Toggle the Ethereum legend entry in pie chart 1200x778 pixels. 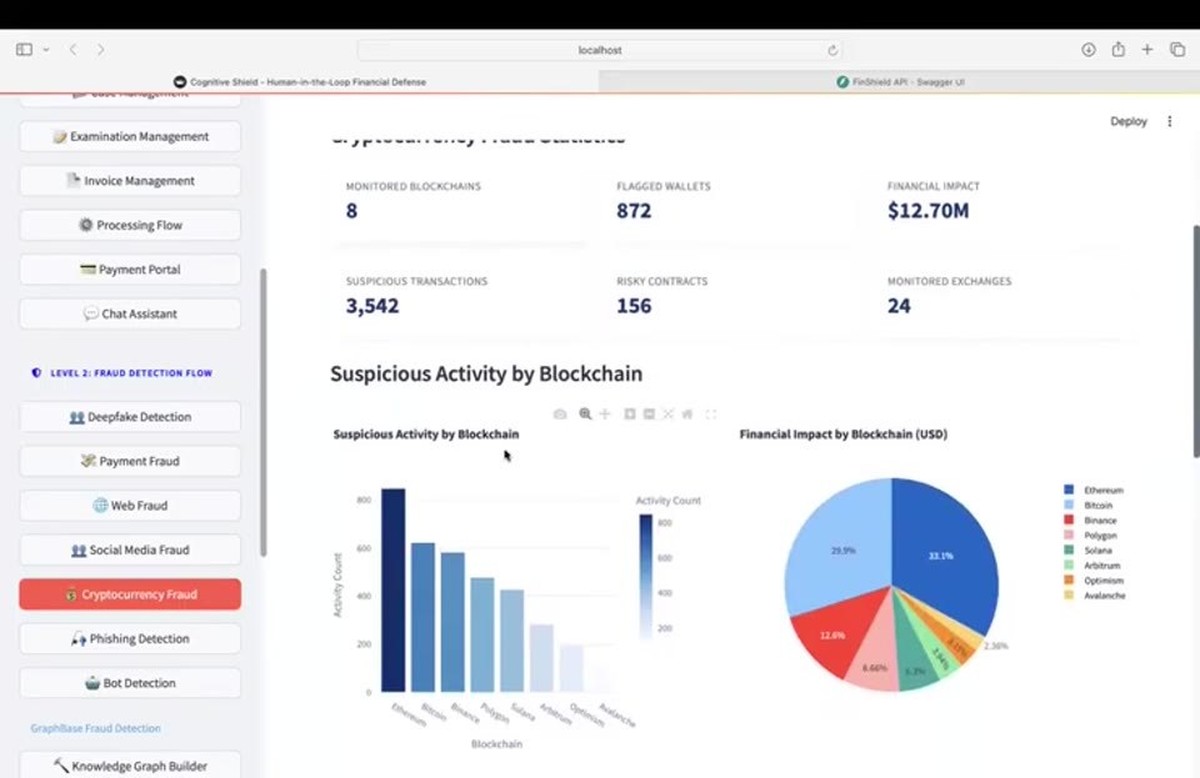point(1094,491)
